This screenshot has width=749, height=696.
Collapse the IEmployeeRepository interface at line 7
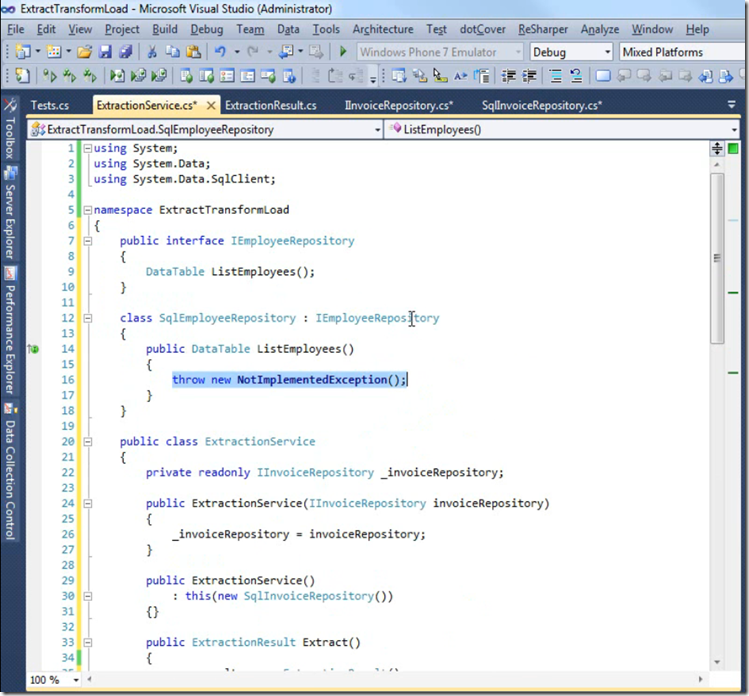pos(87,241)
